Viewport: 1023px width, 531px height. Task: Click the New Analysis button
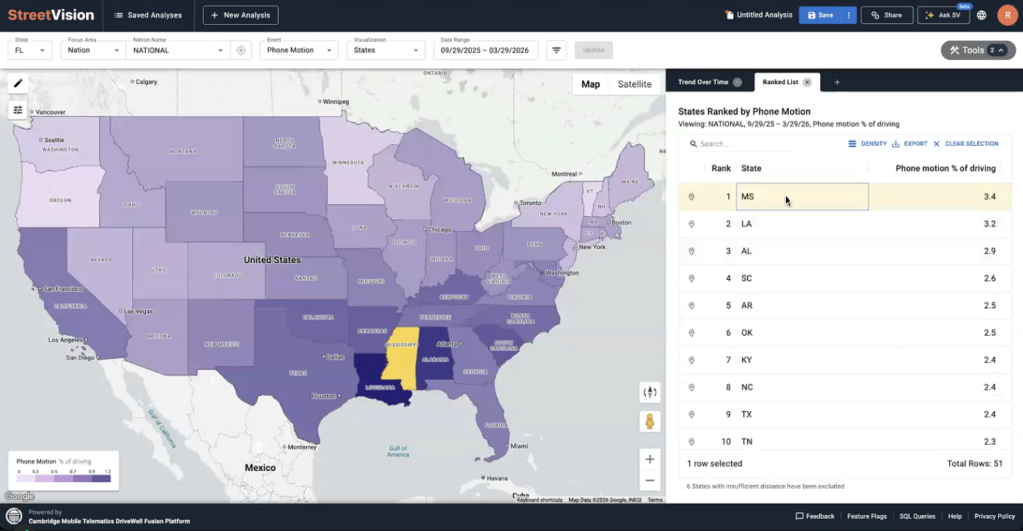(x=240, y=15)
